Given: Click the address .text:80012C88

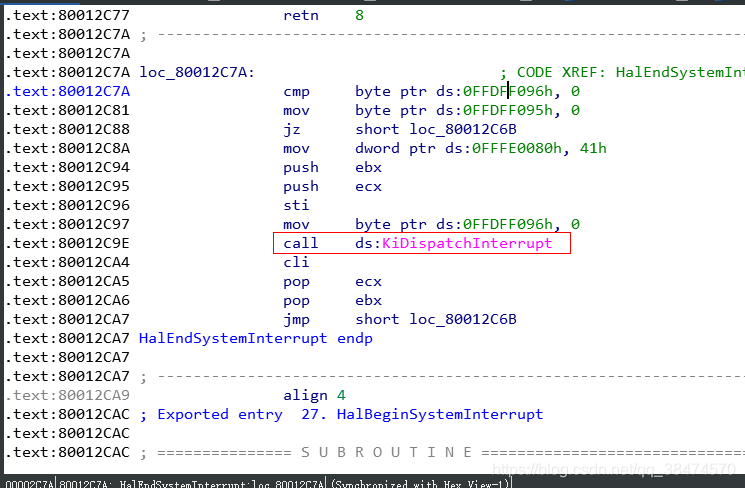Looking at the screenshot, I should coord(67,129).
